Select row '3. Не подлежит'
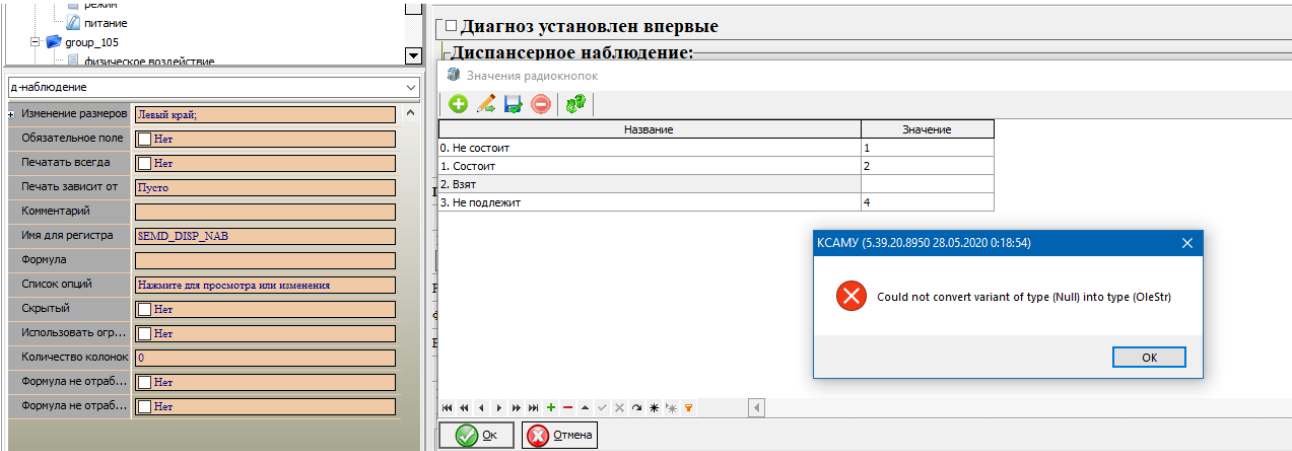 point(716,202)
